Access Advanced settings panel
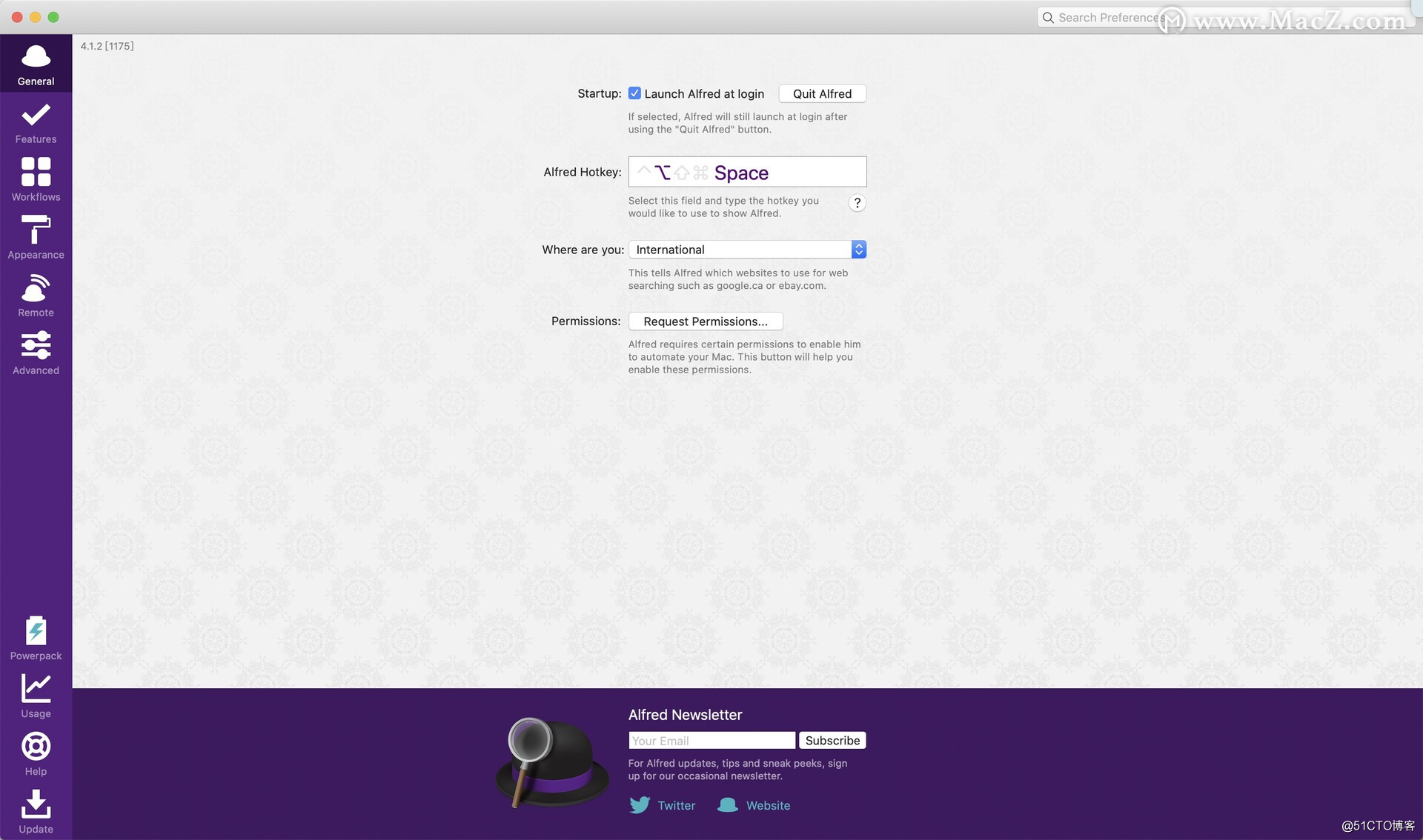The image size is (1423, 840). click(x=36, y=353)
